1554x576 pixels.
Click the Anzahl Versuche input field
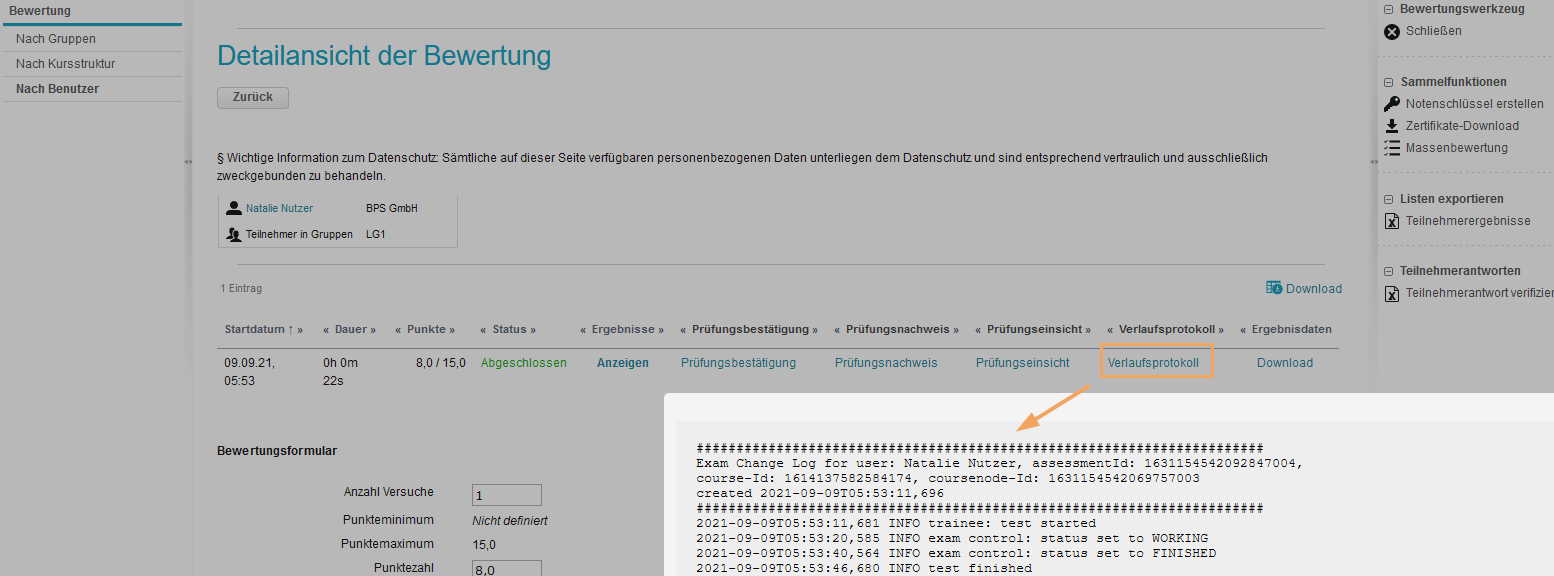[x=506, y=494]
